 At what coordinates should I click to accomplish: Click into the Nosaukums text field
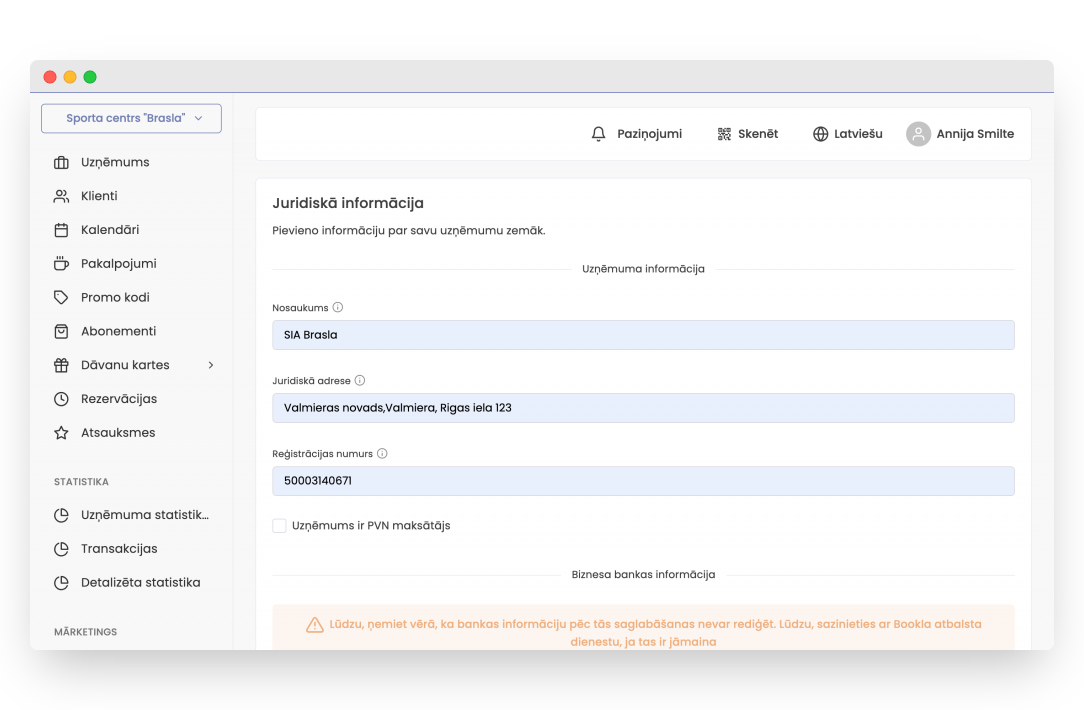643,335
